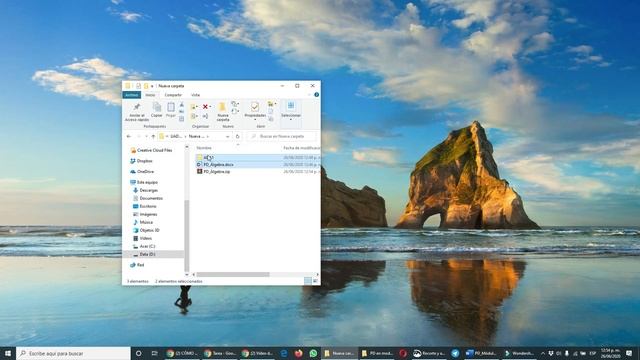The image size is (640, 360).
Task: Open Propiedades in the ribbon
Action: click(255, 111)
